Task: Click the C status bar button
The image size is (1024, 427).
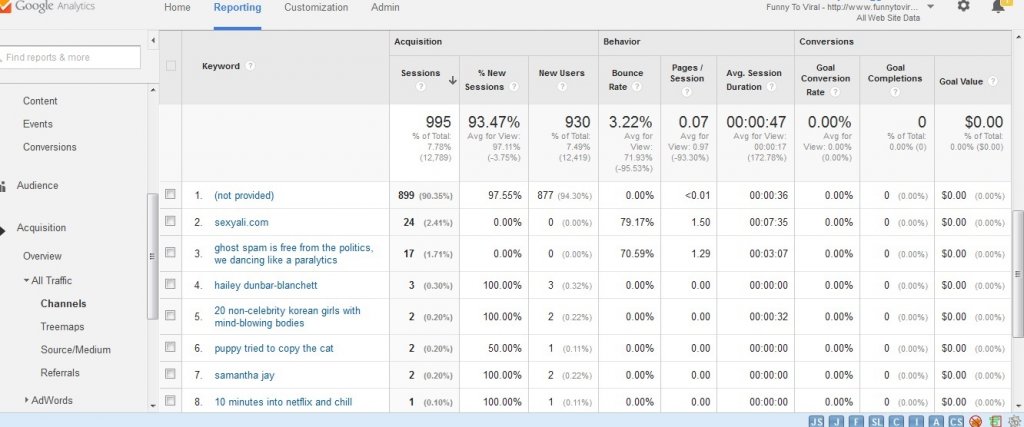Action: (897, 422)
